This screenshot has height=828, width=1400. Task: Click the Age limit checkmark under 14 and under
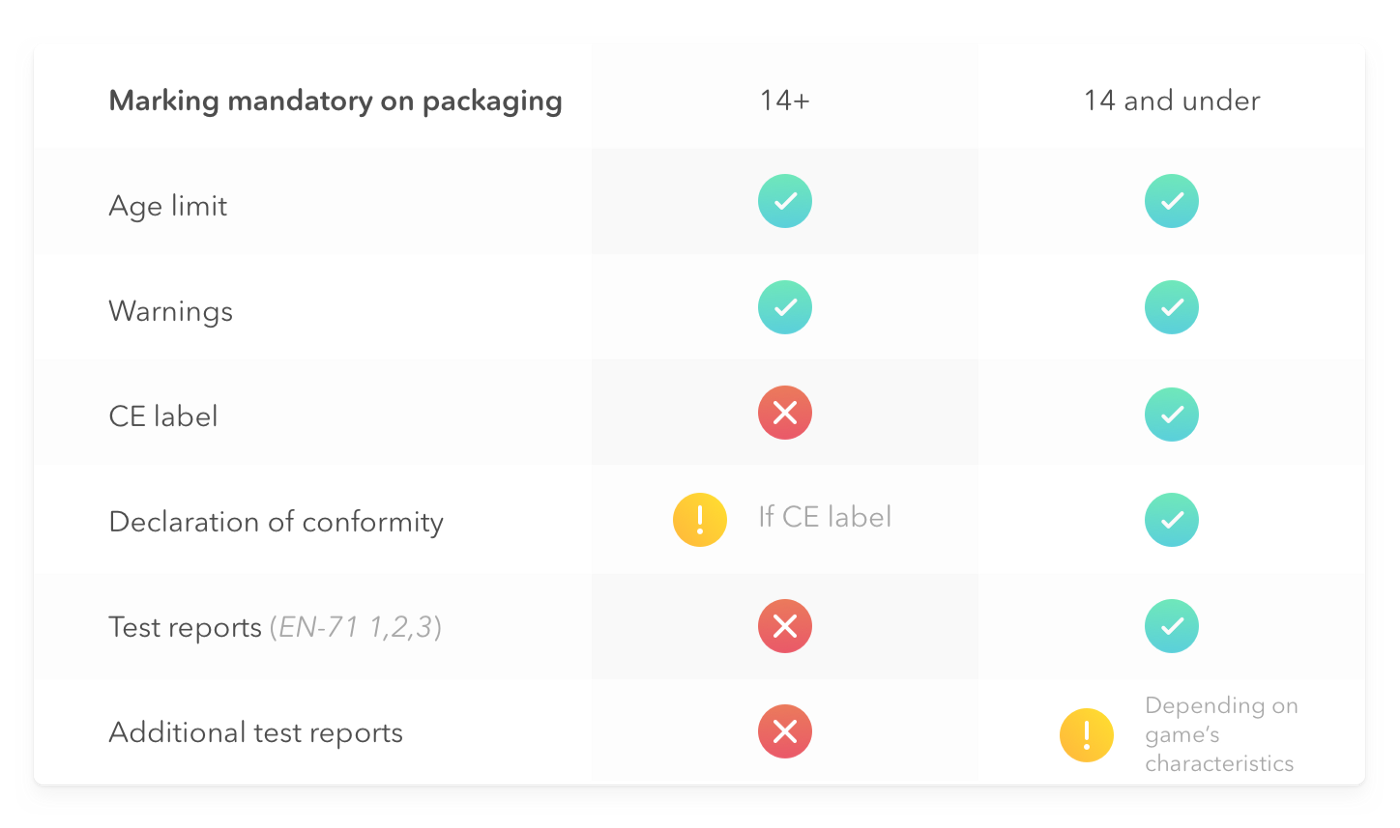[1171, 201]
